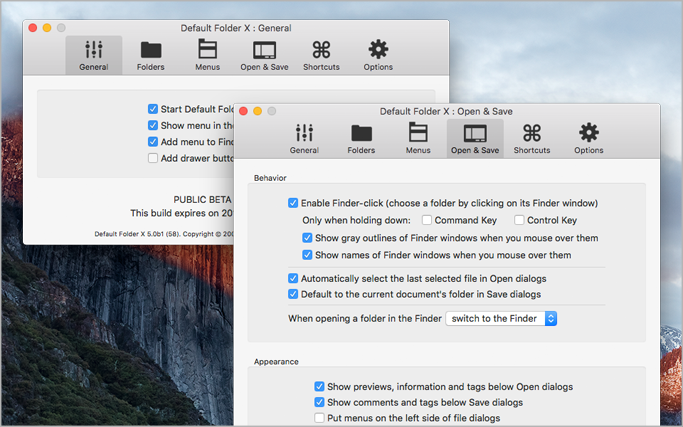Check the Control Key option
The height and width of the screenshot is (427, 683).
tap(519, 220)
